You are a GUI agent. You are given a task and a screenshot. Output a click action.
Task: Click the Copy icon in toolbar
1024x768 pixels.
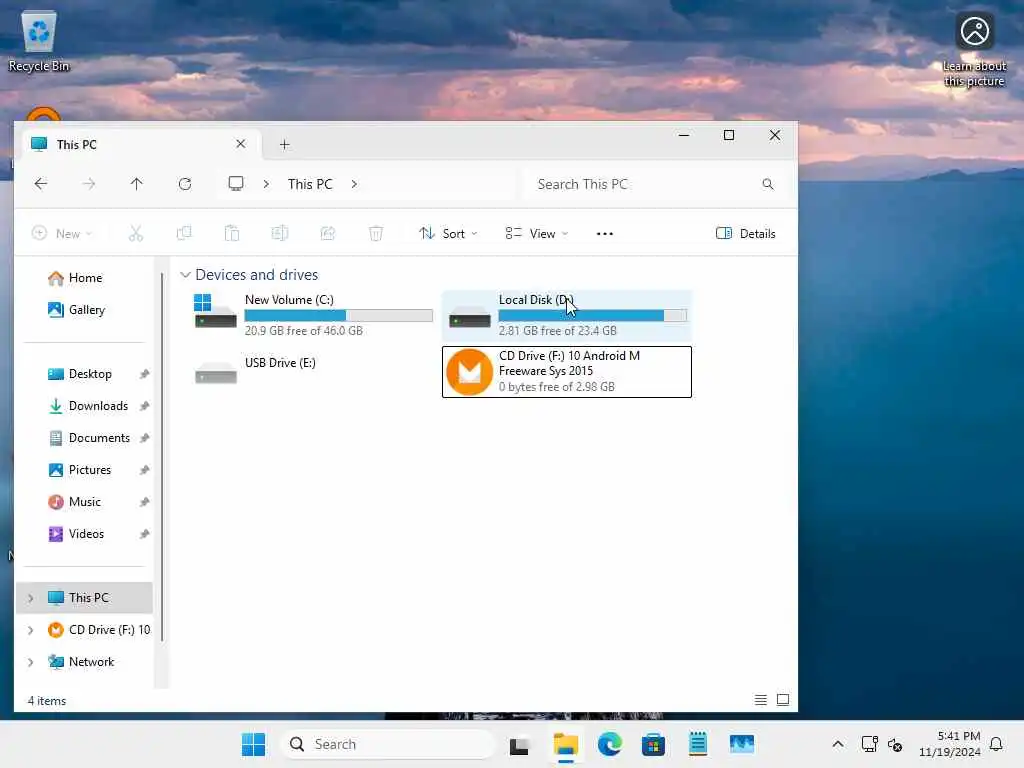(184, 233)
